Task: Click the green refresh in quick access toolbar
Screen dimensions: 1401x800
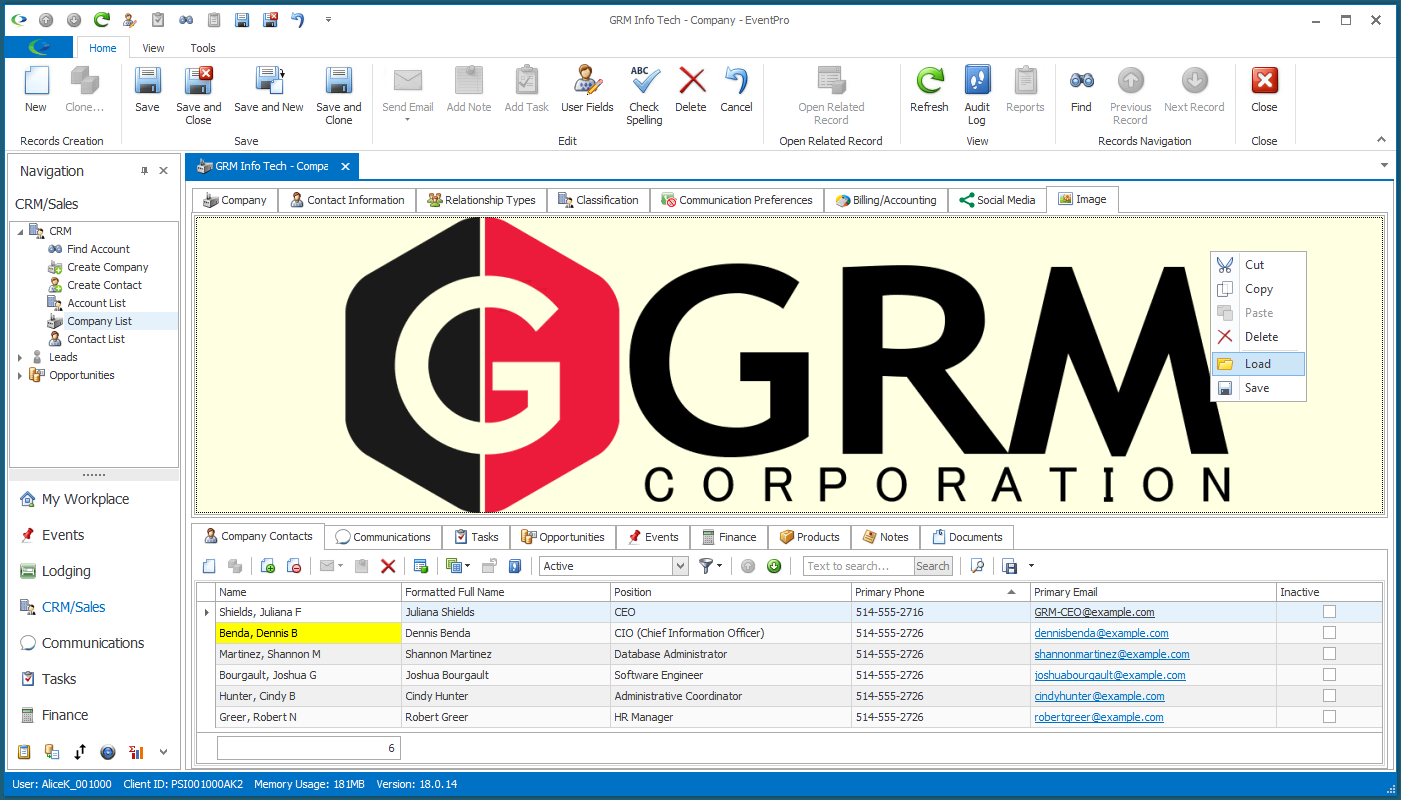Action: (x=101, y=20)
